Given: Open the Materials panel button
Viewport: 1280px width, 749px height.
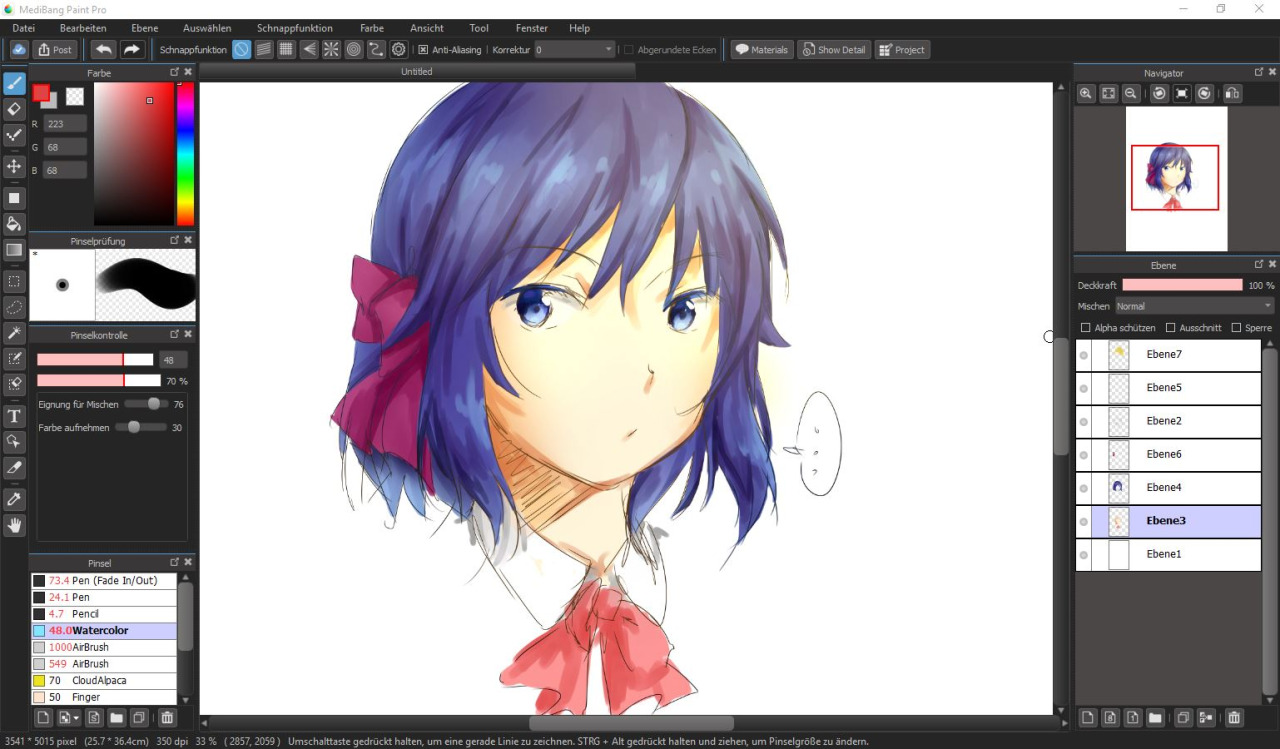Looking at the screenshot, I should (761, 49).
